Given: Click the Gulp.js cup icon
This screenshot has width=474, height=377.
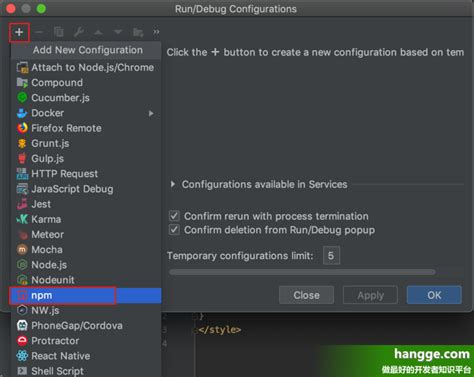Looking at the screenshot, I should point(22,158).
